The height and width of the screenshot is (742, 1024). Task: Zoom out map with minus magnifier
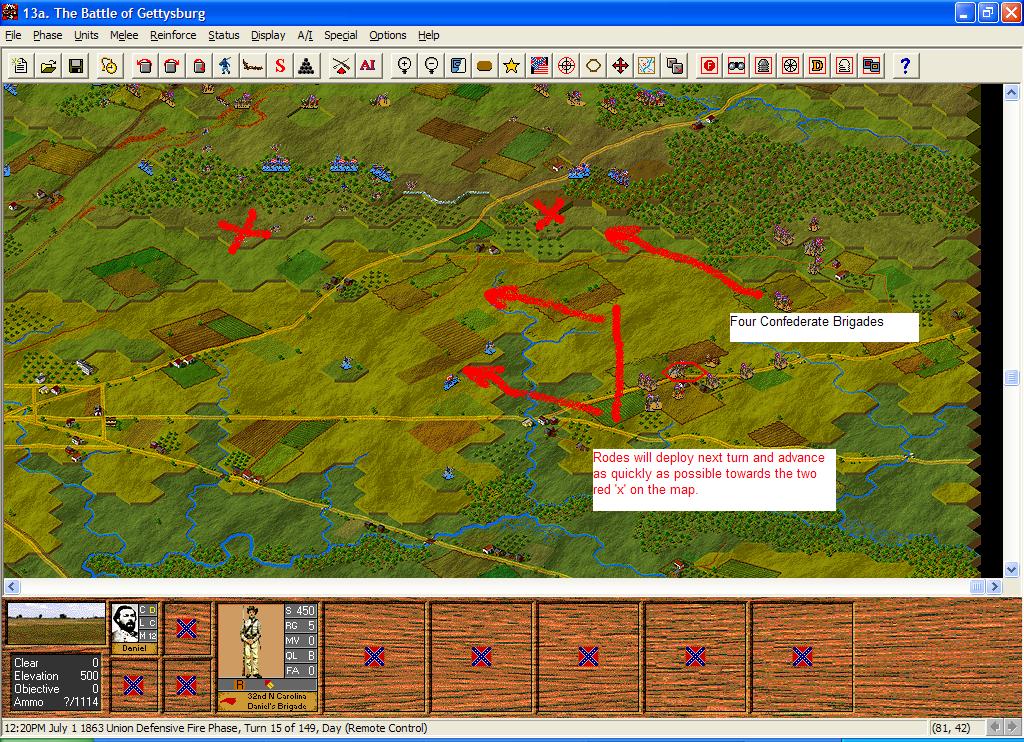pyautogui.click(x=431, y=66)
